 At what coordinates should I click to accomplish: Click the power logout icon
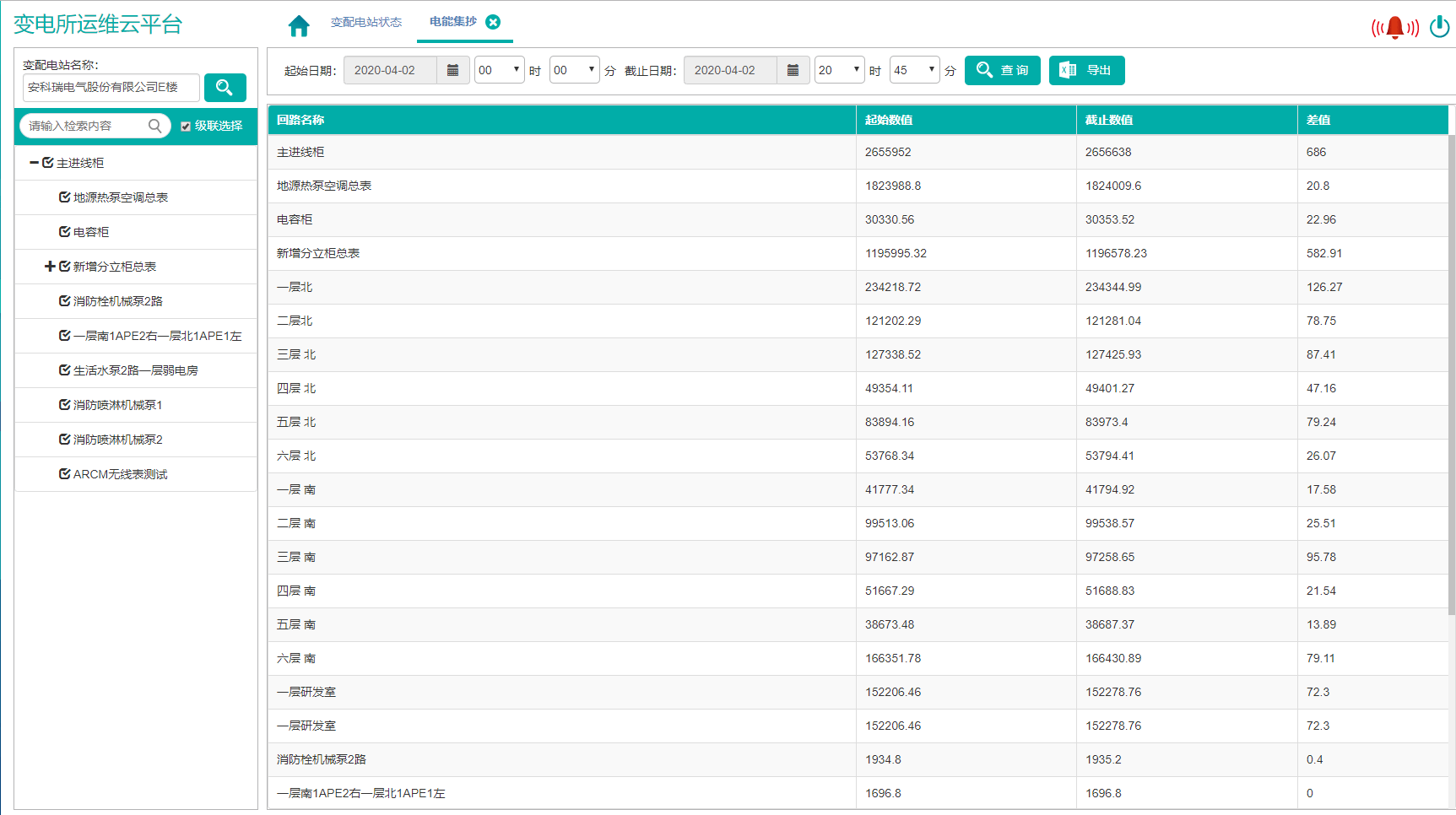[1440, 27]
